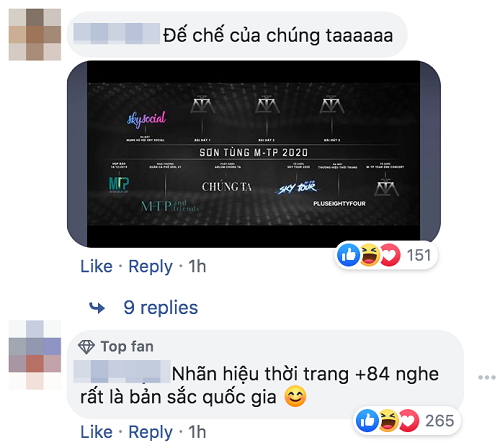This screenshot has height=448, width=500.
Task: Reply to the 'Nhãn hiệu thời trang +84' comment
Action: click(150, 432)
